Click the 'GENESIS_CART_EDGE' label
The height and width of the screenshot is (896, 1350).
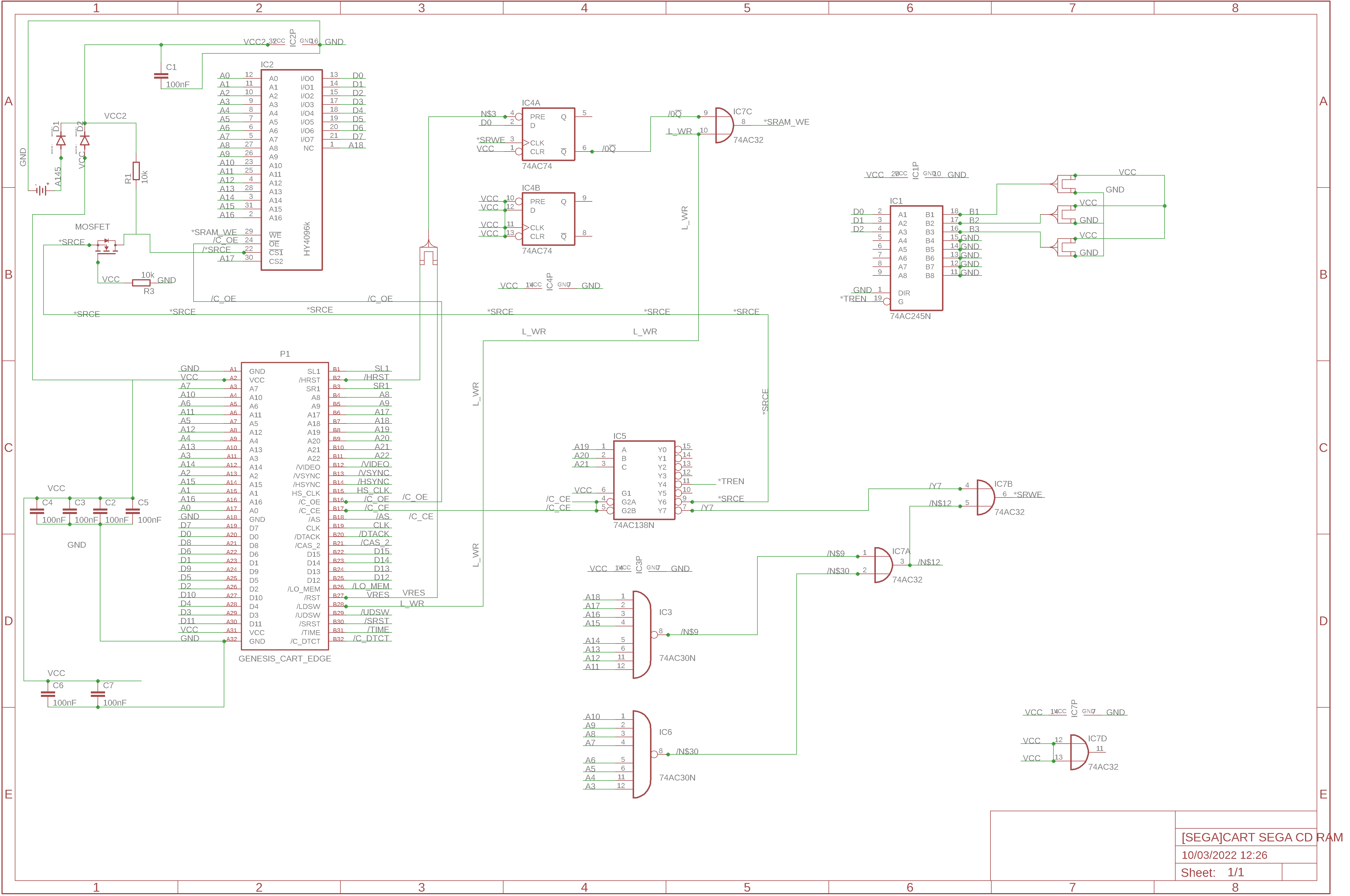click(284, 659)
